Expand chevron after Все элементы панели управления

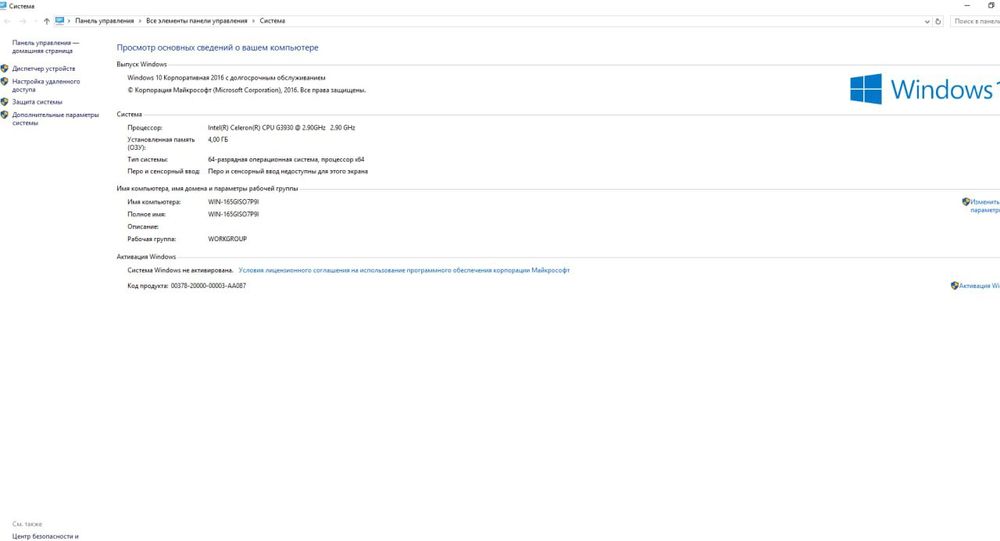(x=253, y=21)
